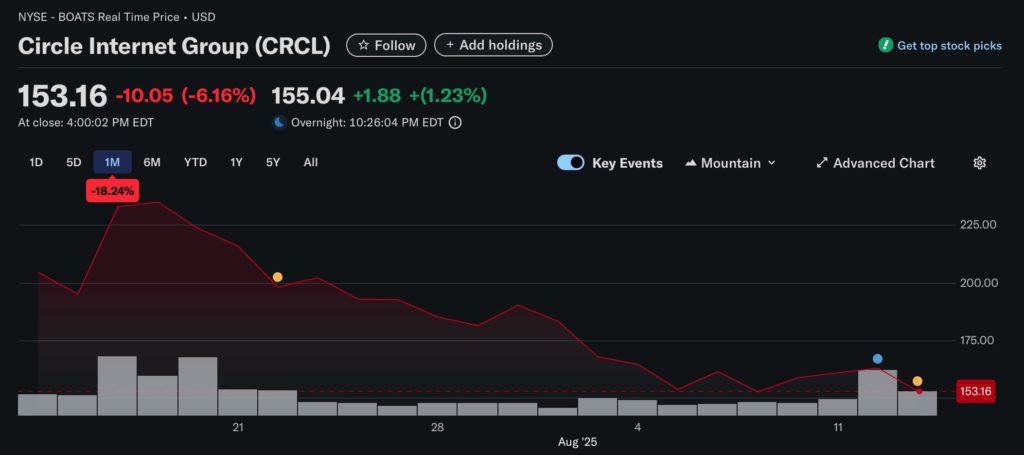Click the overnight price 155.04
The width and height of the screenshot is (1024, 455).
coord(308,96)
